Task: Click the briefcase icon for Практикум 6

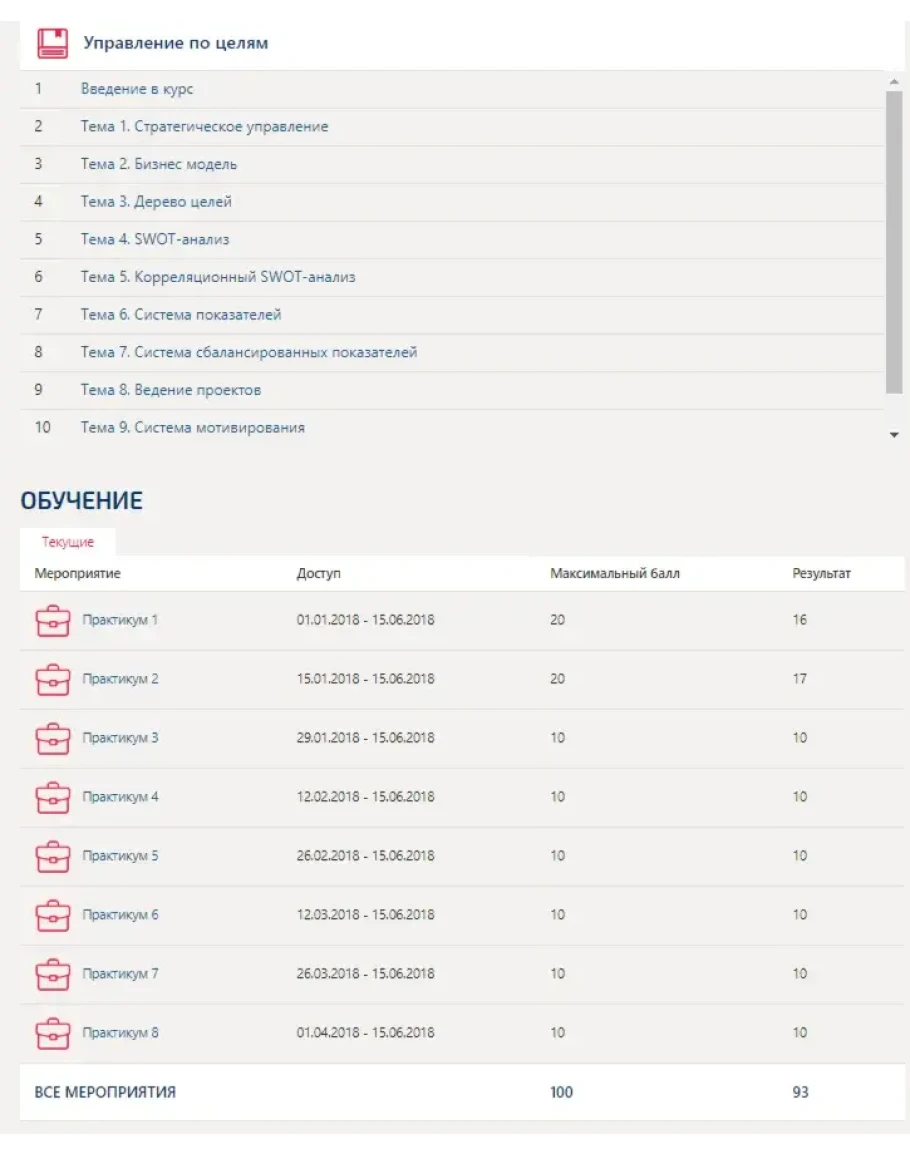Action: click(x=52, y=916)
